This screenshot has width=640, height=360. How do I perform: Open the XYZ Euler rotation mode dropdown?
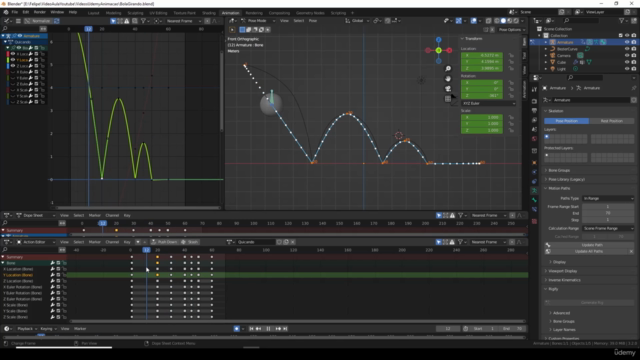489,103
